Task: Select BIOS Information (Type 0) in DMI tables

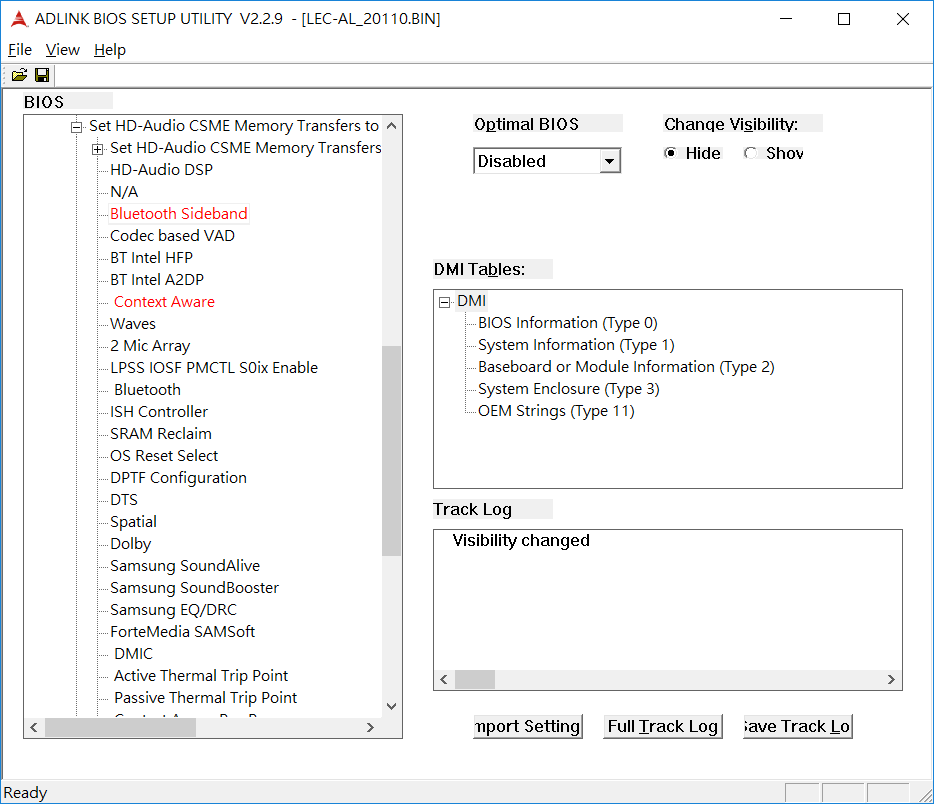Action: coord(568,323)
